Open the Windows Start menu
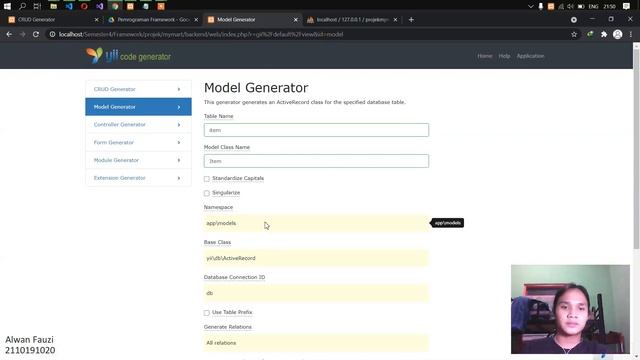 click(x=7, y=6)
